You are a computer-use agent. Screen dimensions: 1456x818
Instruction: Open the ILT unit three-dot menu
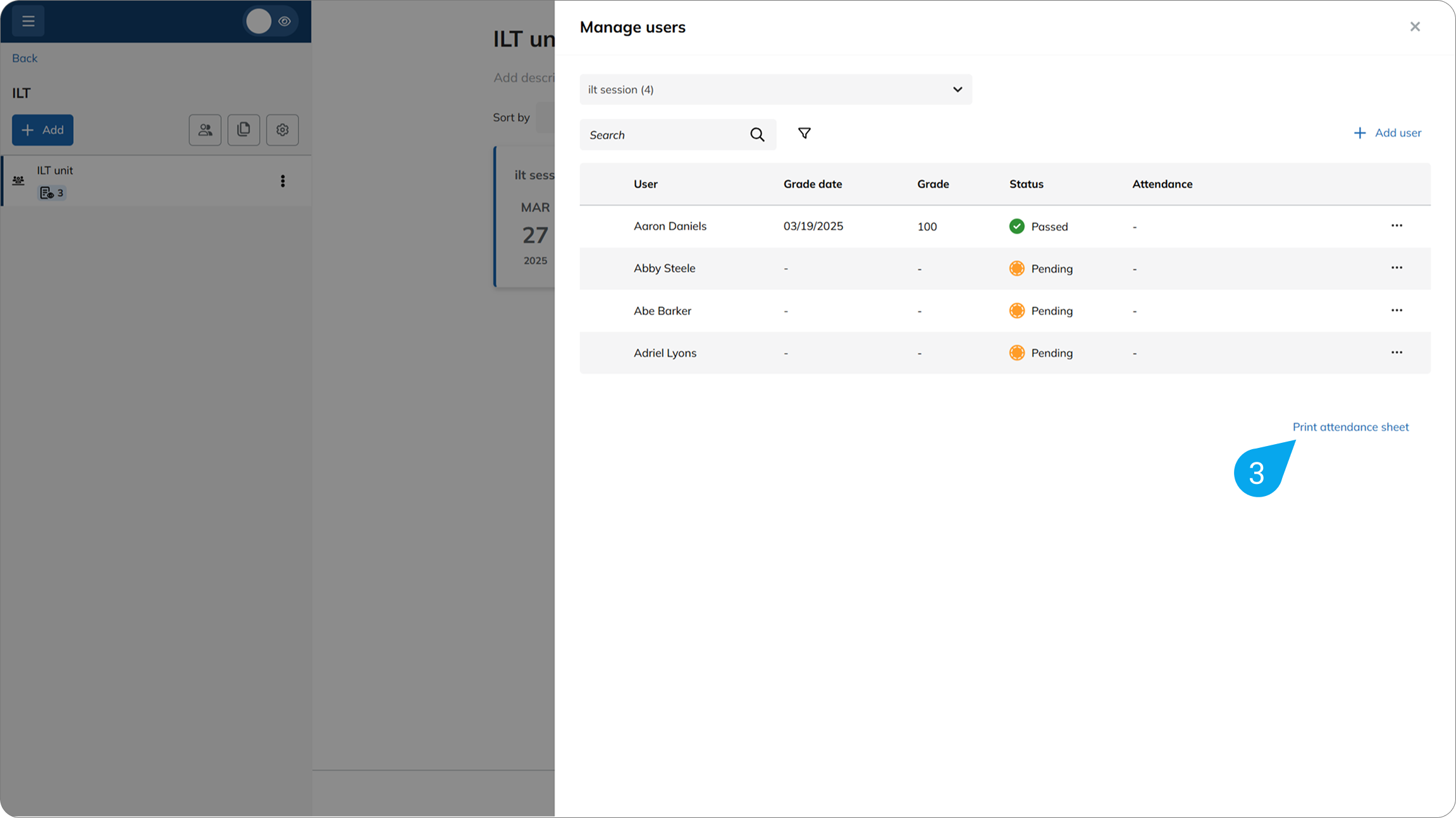[x=283, y=181]
